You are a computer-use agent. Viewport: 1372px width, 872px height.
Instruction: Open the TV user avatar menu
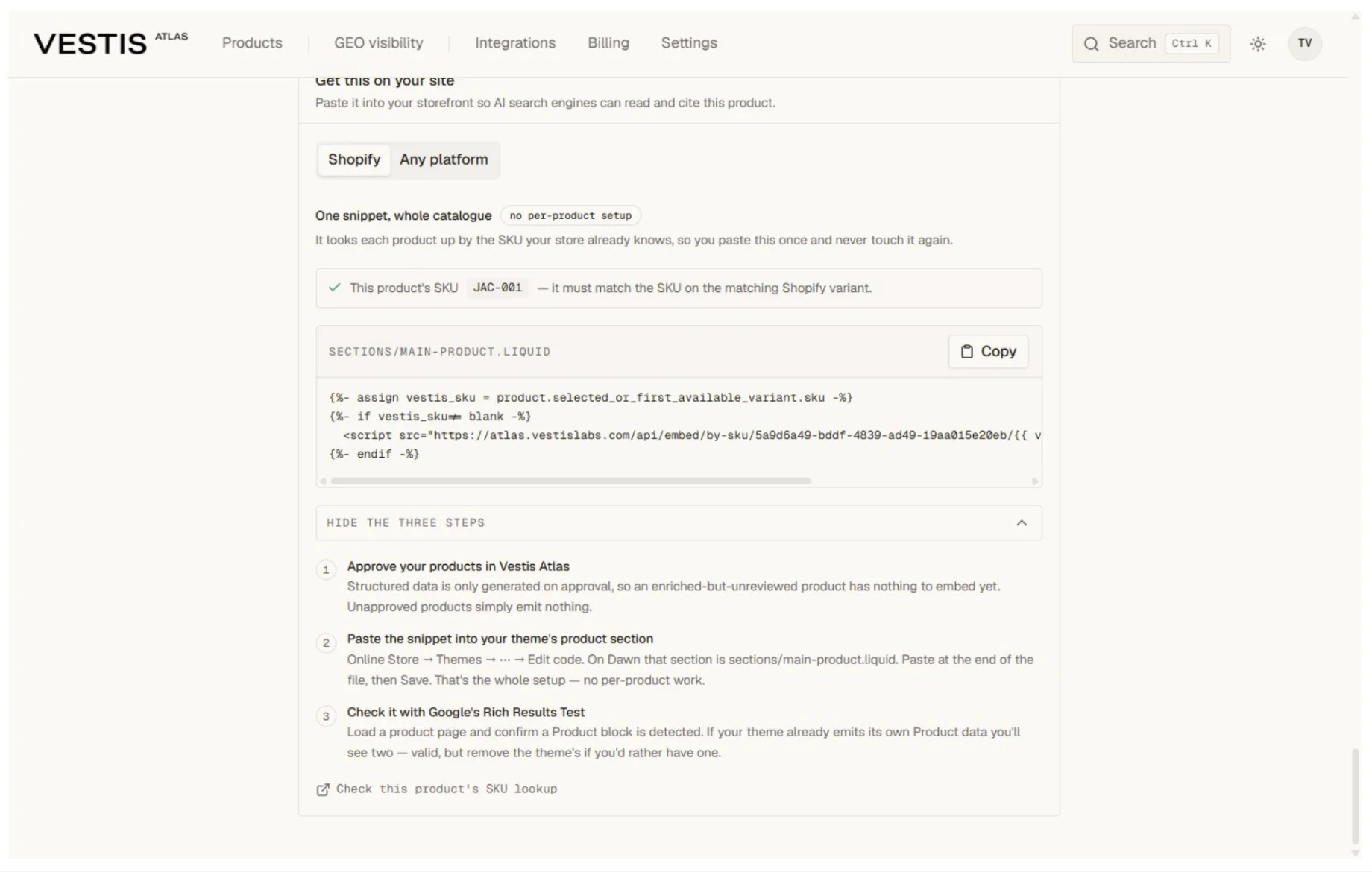point(1304,43)
